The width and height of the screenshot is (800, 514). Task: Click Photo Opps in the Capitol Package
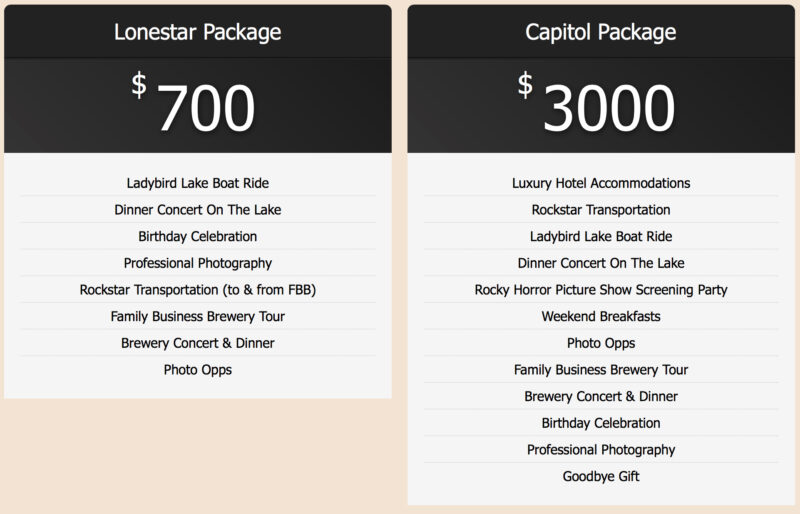click(x=600, y=343)
